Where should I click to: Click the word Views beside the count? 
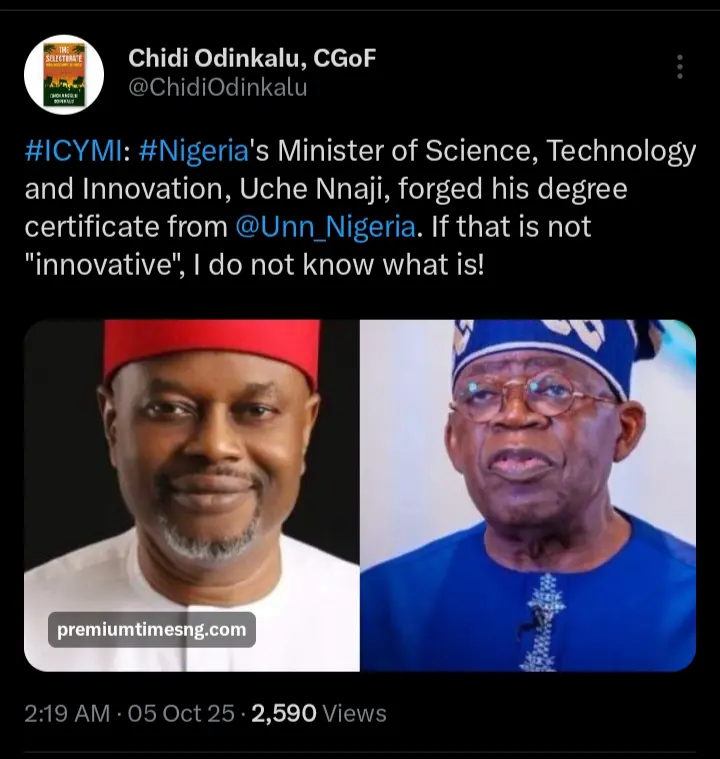[x=355, y=713]
